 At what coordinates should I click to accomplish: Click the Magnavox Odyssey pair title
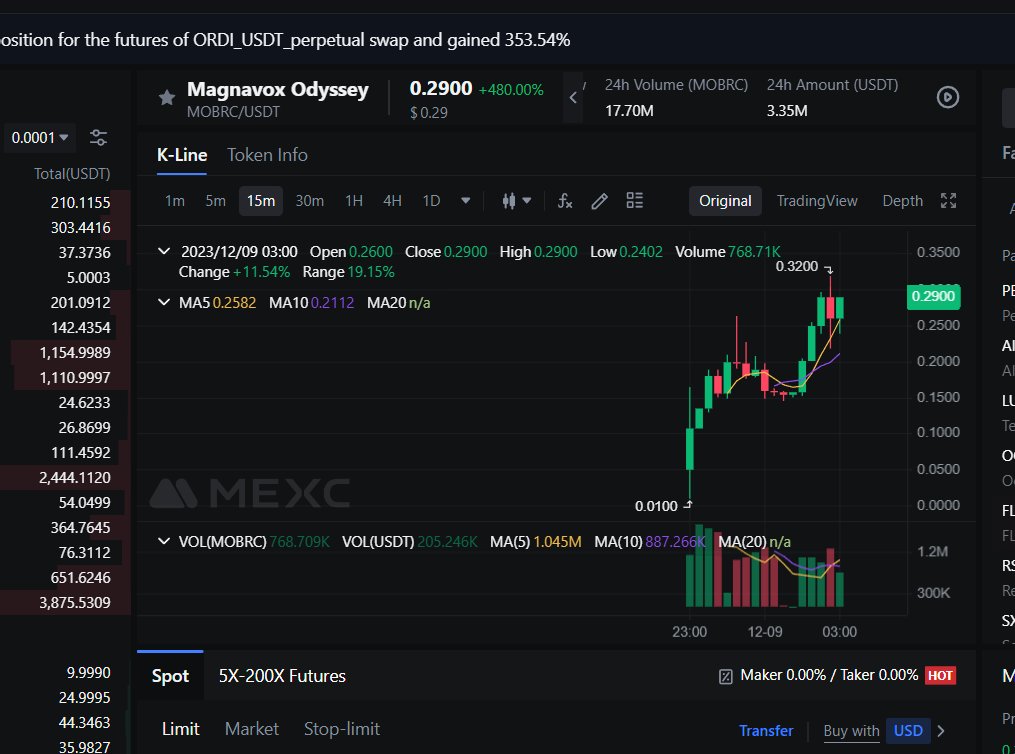click(278, 89)
